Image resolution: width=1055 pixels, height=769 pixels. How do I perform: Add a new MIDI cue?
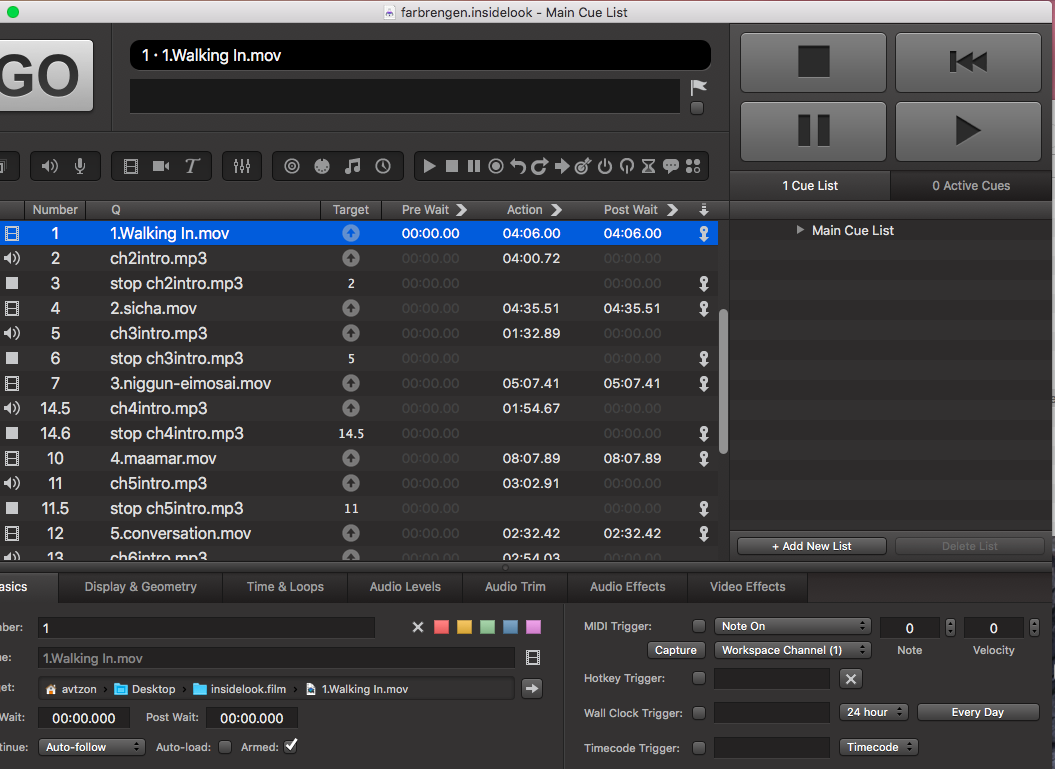(x=322, y=166)
